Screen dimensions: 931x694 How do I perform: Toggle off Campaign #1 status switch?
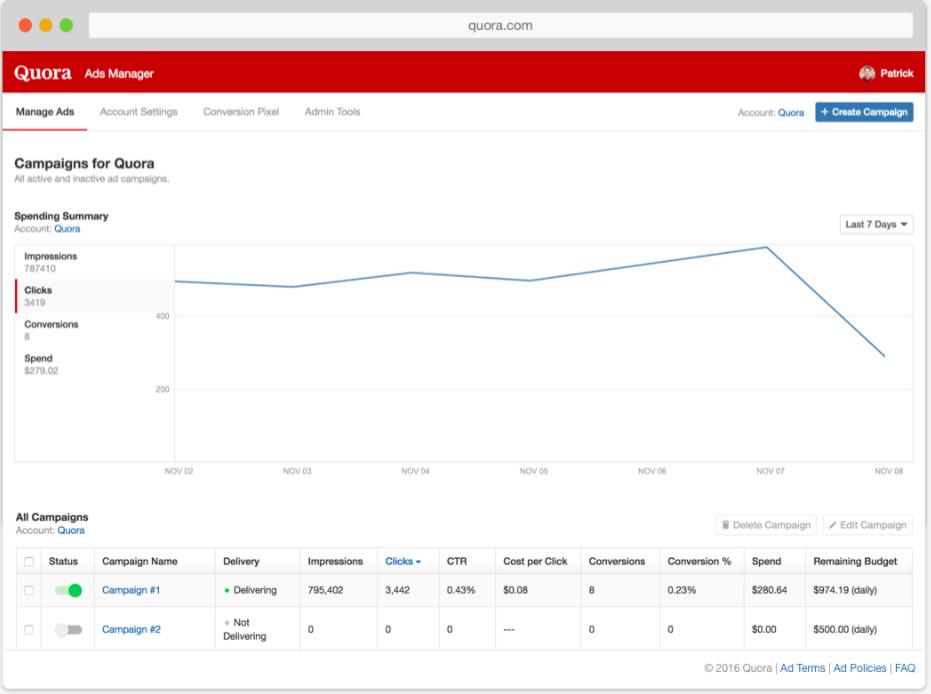[68, 590]
